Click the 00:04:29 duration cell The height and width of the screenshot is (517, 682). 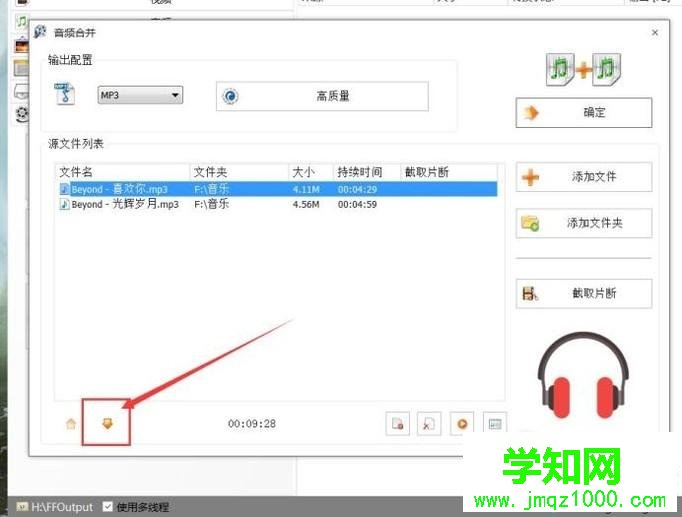[x=358, y=190]
